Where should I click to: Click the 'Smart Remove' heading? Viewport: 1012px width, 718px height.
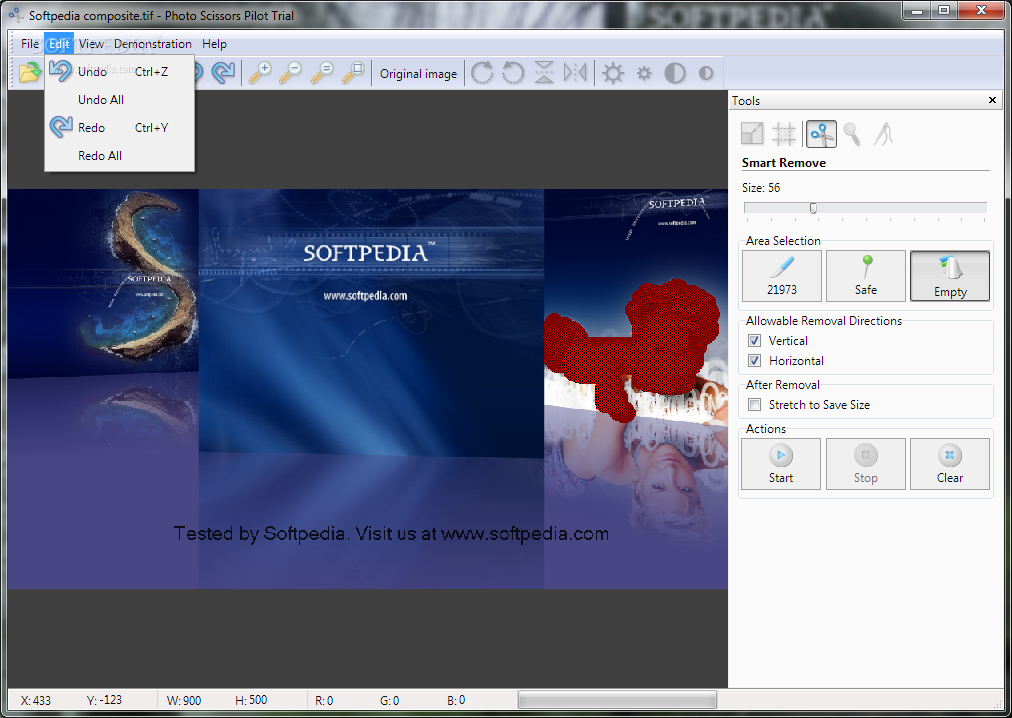click(x=784, y=163)
